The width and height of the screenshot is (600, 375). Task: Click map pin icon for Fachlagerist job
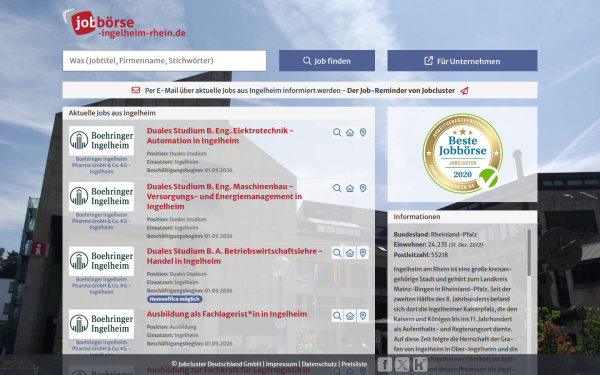click(363, 316)
